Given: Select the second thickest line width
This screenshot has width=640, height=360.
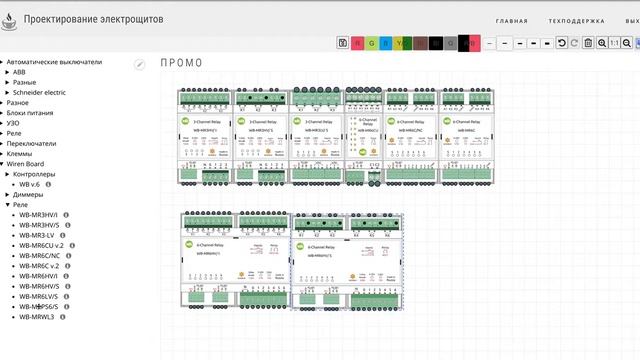Looking at the screenshot, I should click(x=533, y=43).
